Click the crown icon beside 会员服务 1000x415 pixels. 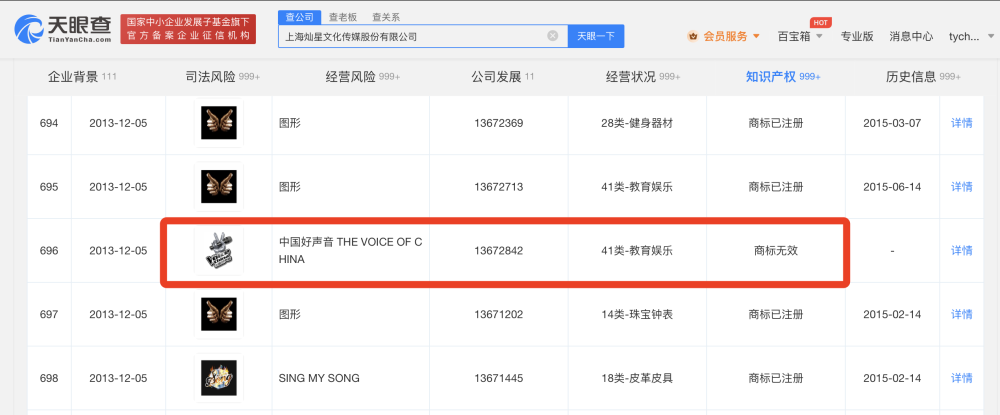693,36
